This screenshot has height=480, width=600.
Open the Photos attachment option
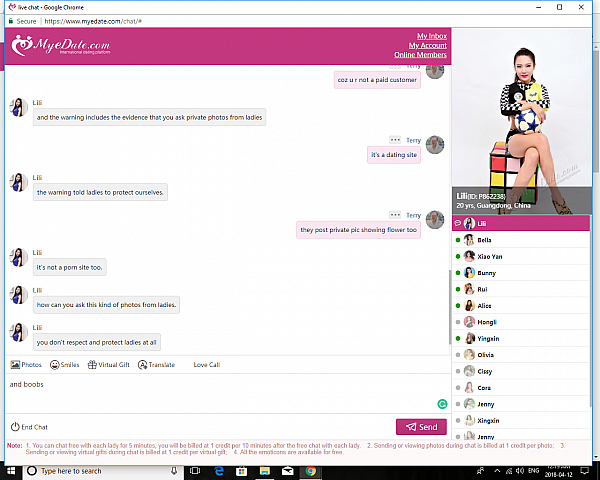[x=26, y=365]
